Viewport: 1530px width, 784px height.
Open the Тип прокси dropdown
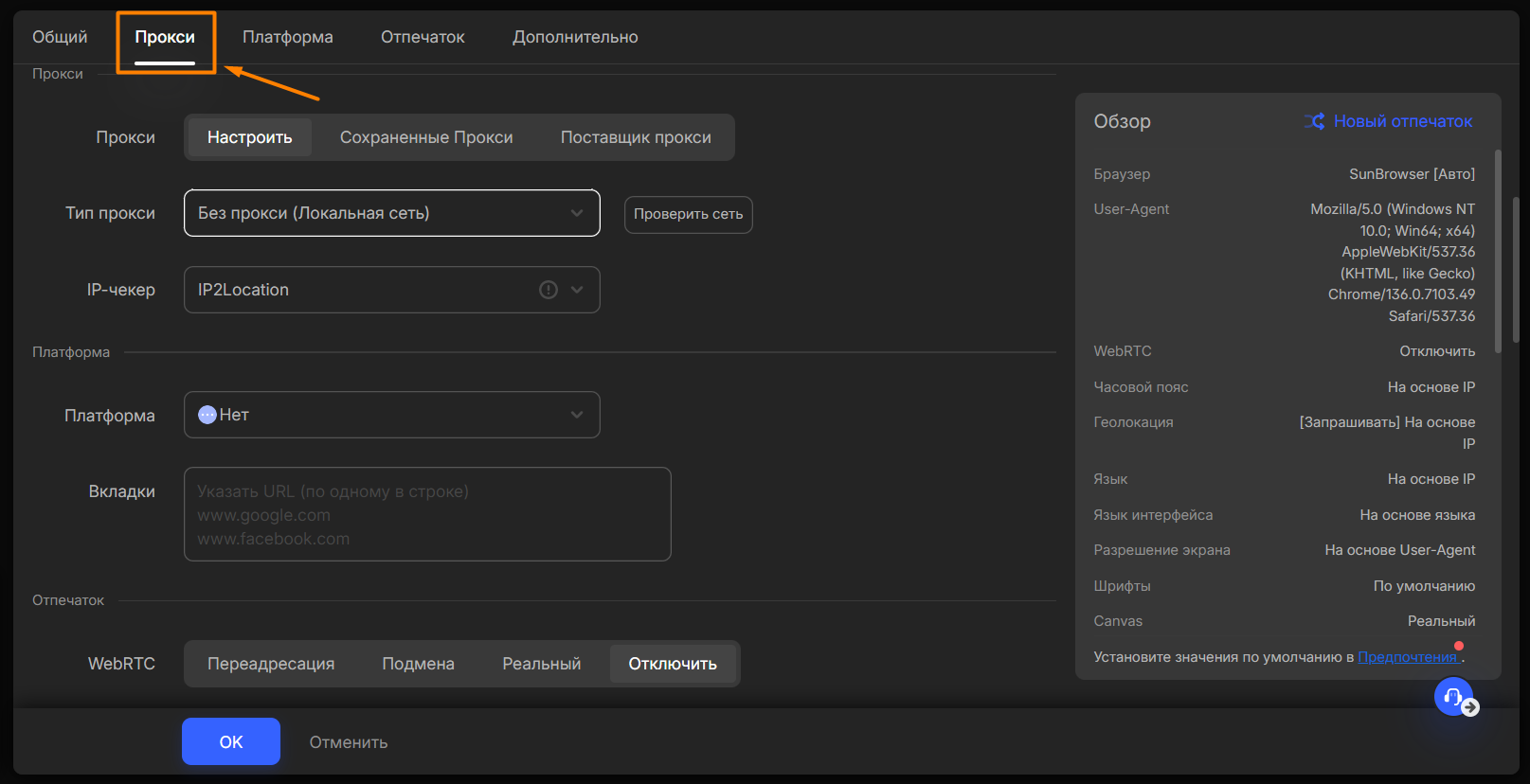(392, 213)
